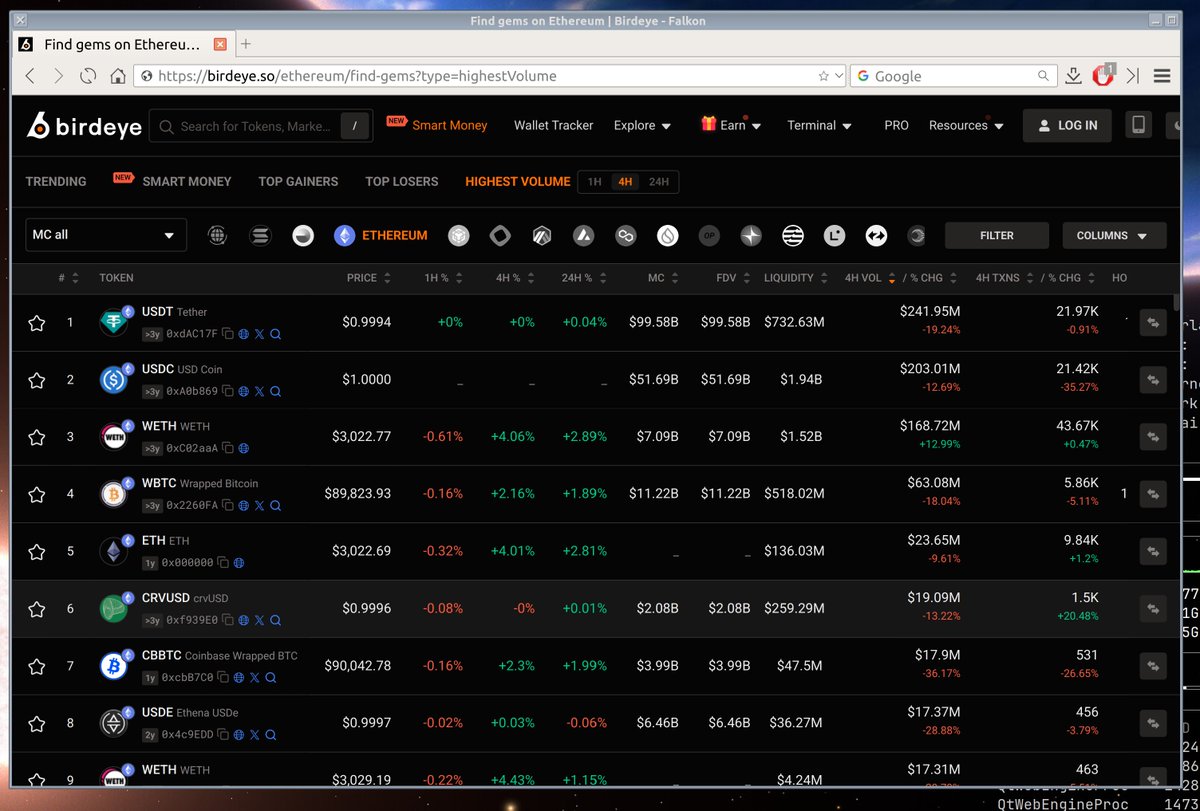Open the Explore menu dropdown
This screenshot has width=1200, height=811.
(642, 125)
